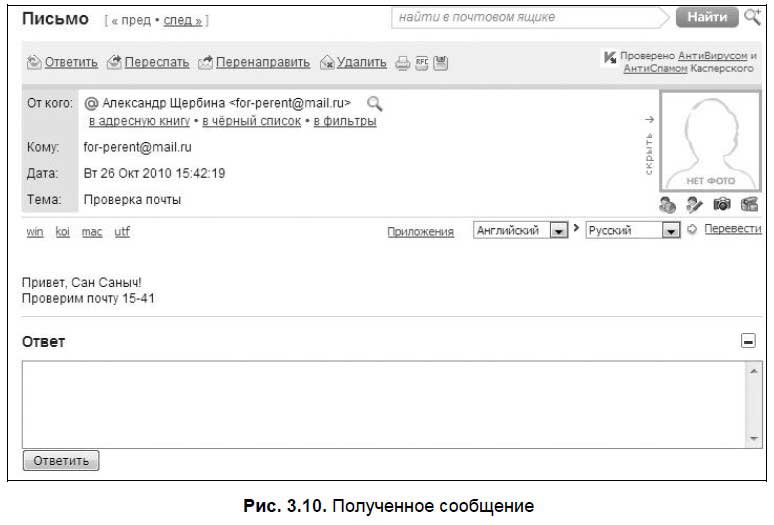Viewport: 774px width, 525px height.
Task: Click the Найти search button
Action: tap(707, 17)
